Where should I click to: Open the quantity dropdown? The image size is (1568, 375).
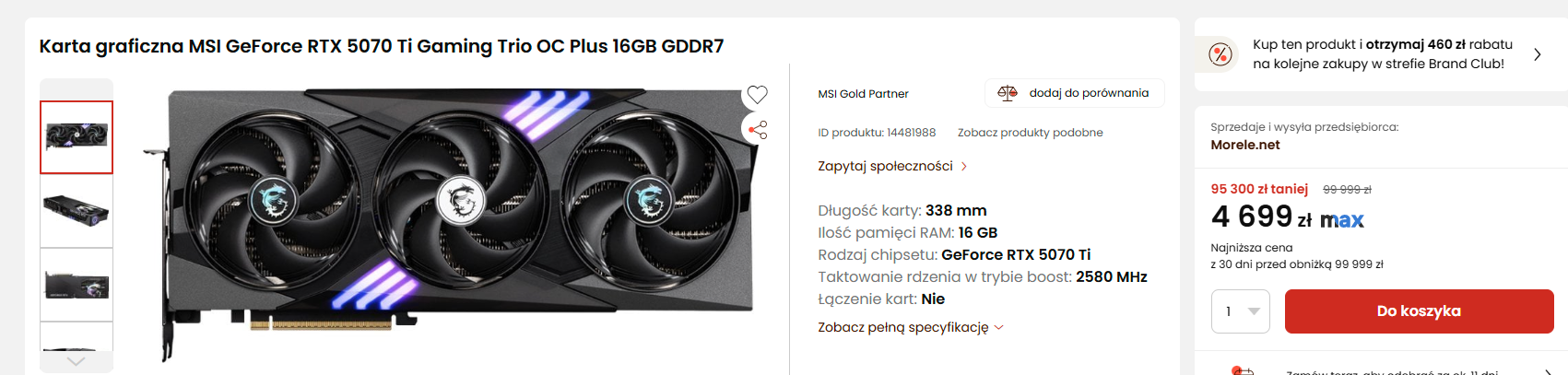pos(1241,311)
